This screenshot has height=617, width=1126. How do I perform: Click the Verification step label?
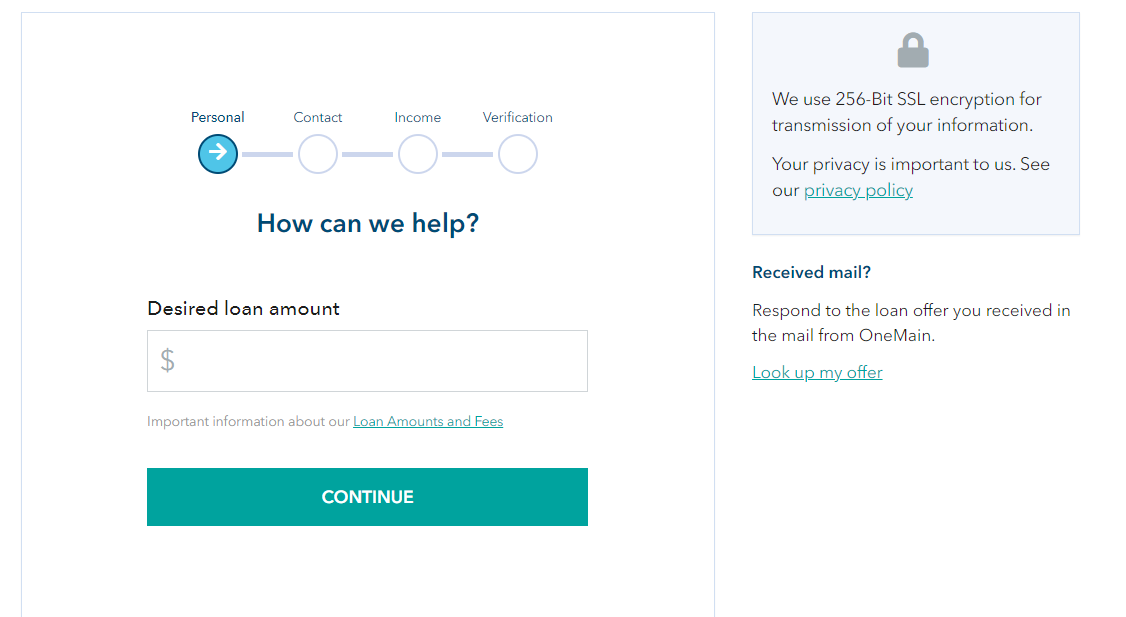pos(517,117)
